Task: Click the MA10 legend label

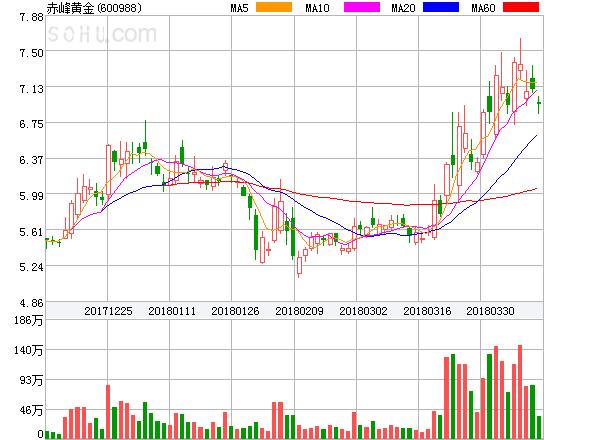Action: click(317, 8)
